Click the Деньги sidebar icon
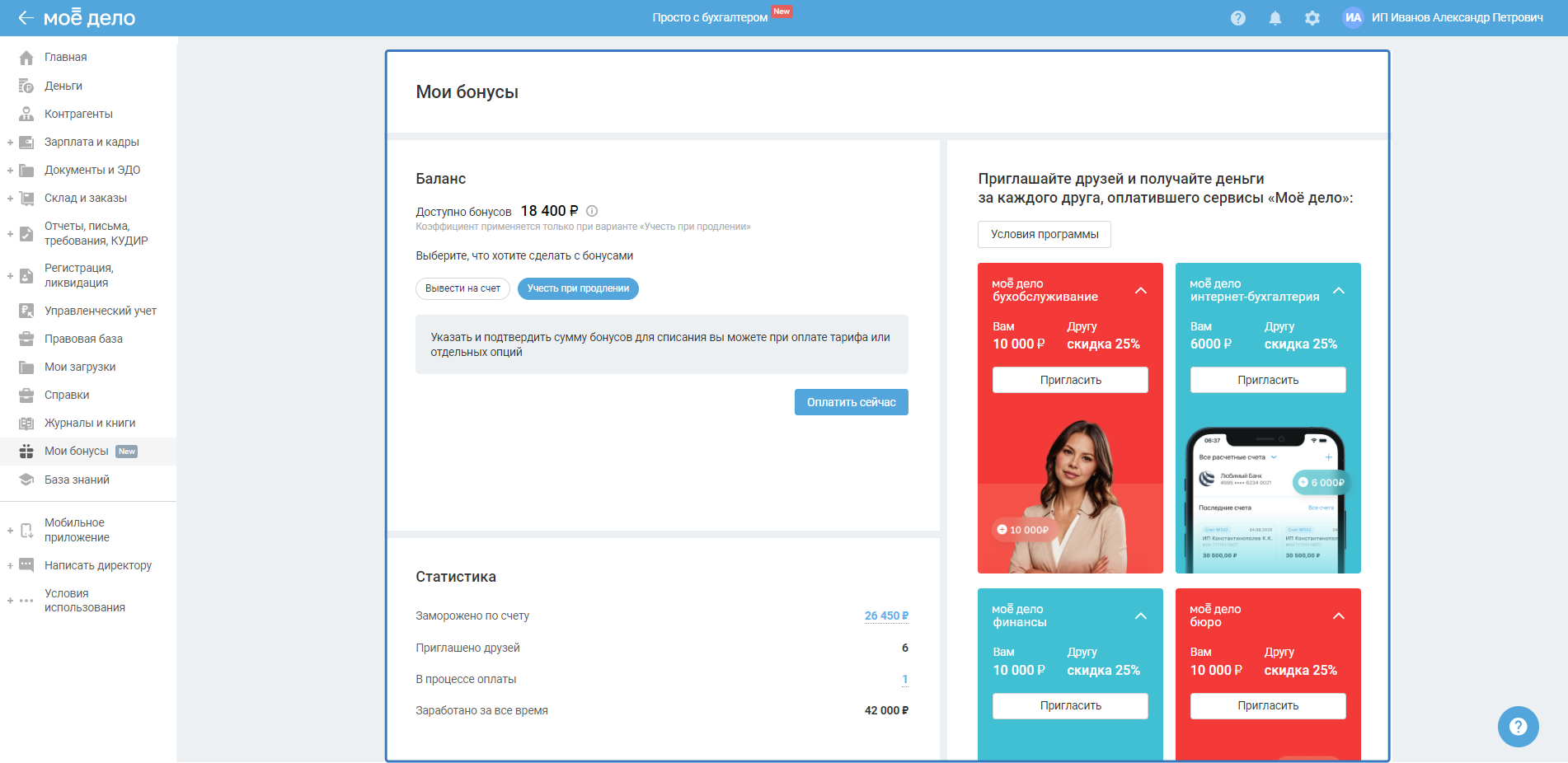Viewport: 1568px width, 763px height. 26,86
